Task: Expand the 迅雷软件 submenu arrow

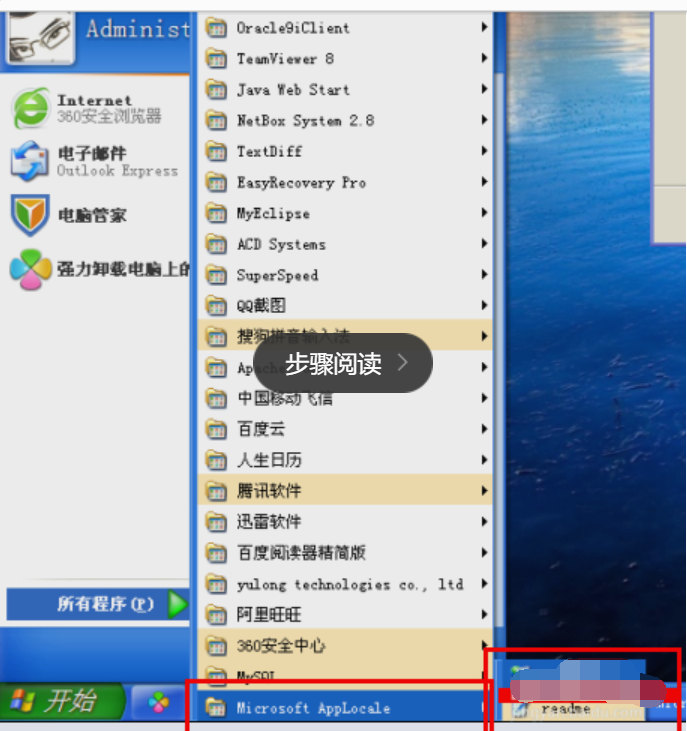Action: pyautogui.click(x=485, y=521)
